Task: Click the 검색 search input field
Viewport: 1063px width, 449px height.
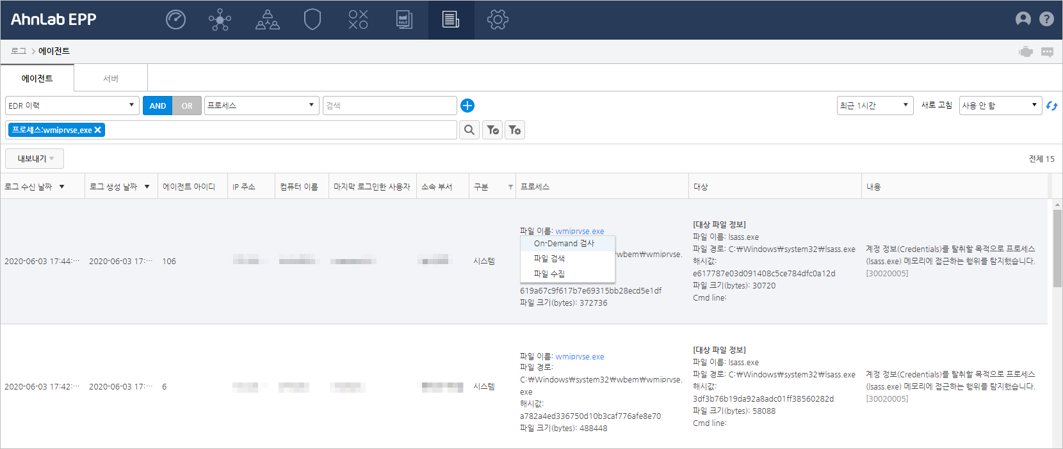Action: click(x=389, y=106)
